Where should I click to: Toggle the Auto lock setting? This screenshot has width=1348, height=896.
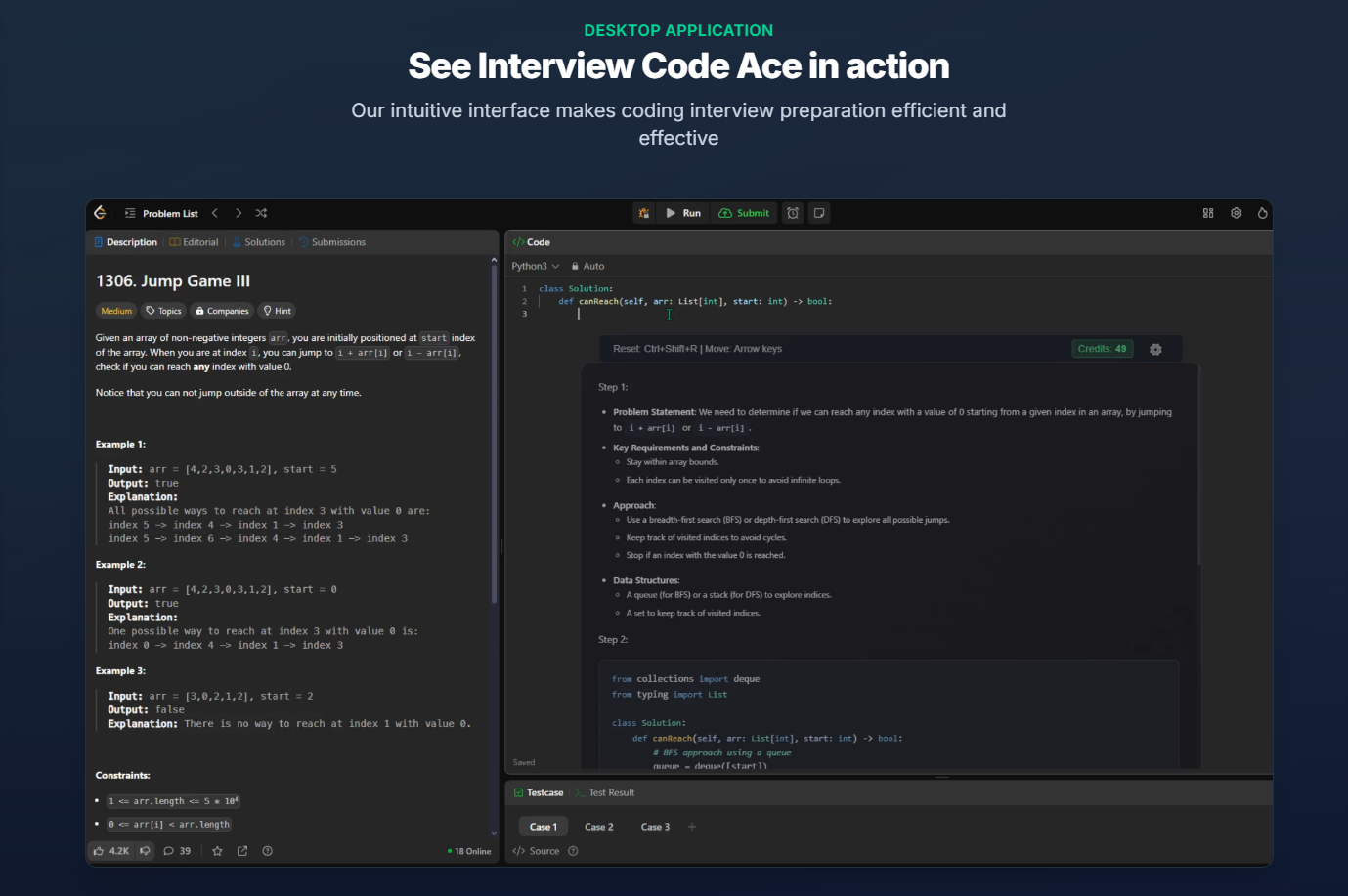click(x=587, y=266)
